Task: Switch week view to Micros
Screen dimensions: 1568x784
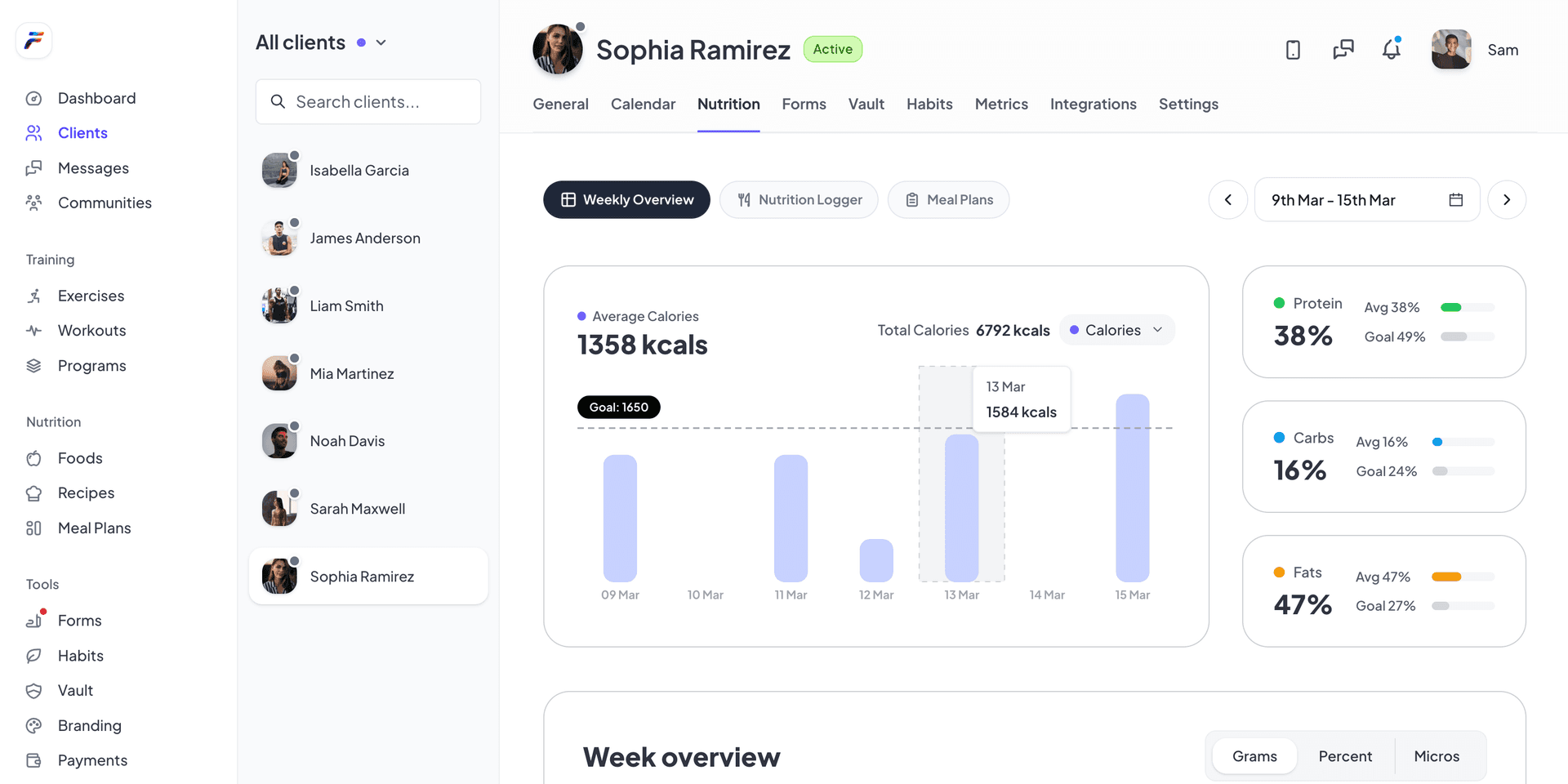Action: pos(1437,755)
